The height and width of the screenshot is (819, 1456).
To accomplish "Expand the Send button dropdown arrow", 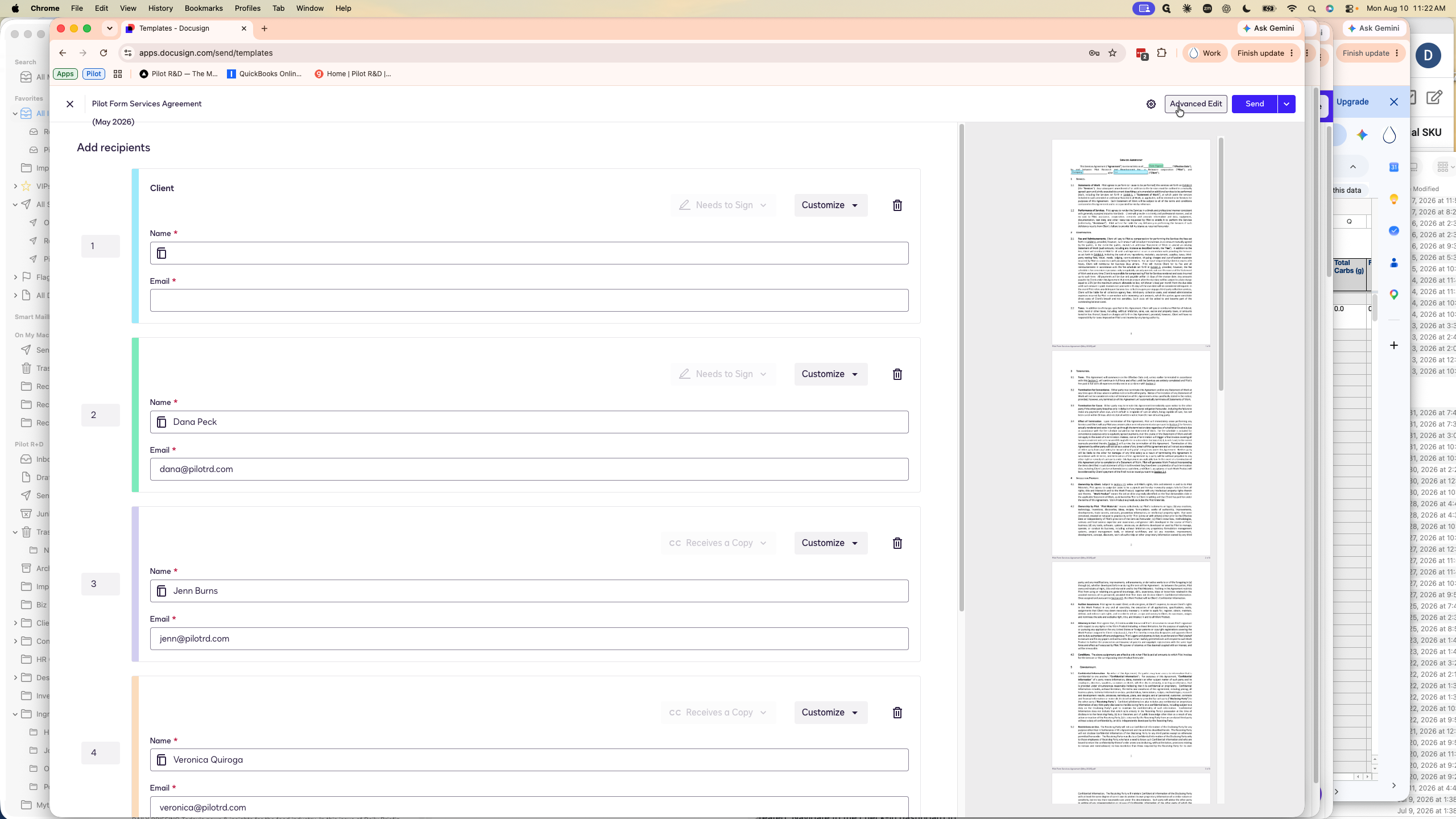I will point(1287,104).
